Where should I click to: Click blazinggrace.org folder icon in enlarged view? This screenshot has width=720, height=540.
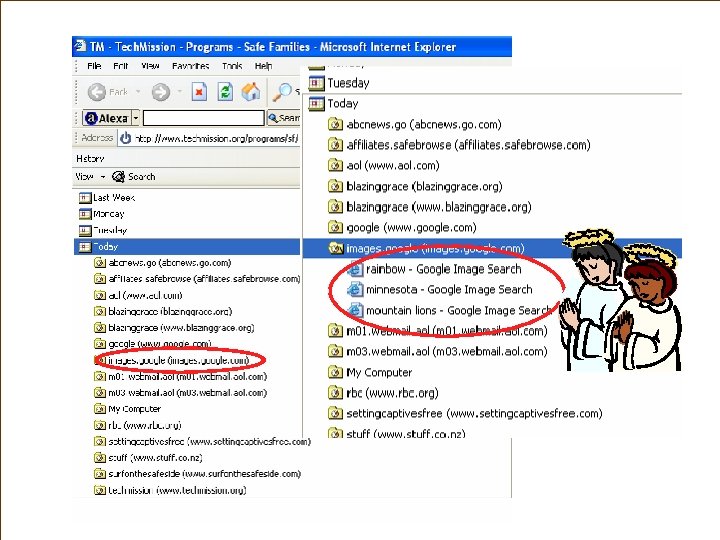tap(335, 186)
